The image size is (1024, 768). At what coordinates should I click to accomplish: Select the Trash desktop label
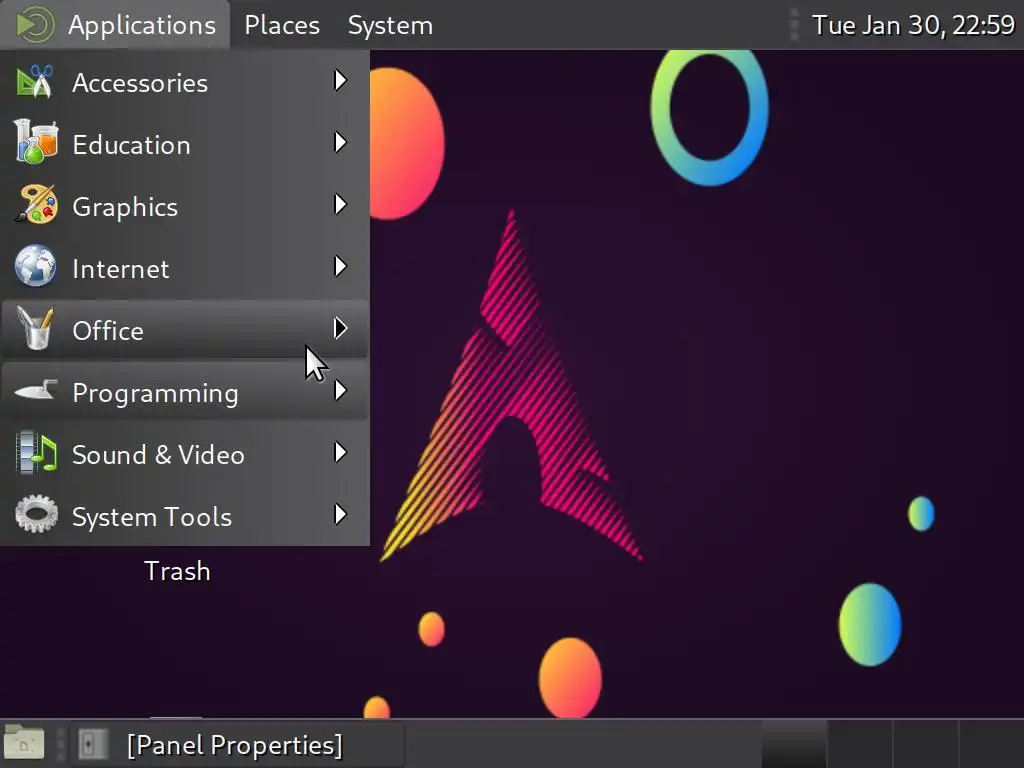point(177,571)
